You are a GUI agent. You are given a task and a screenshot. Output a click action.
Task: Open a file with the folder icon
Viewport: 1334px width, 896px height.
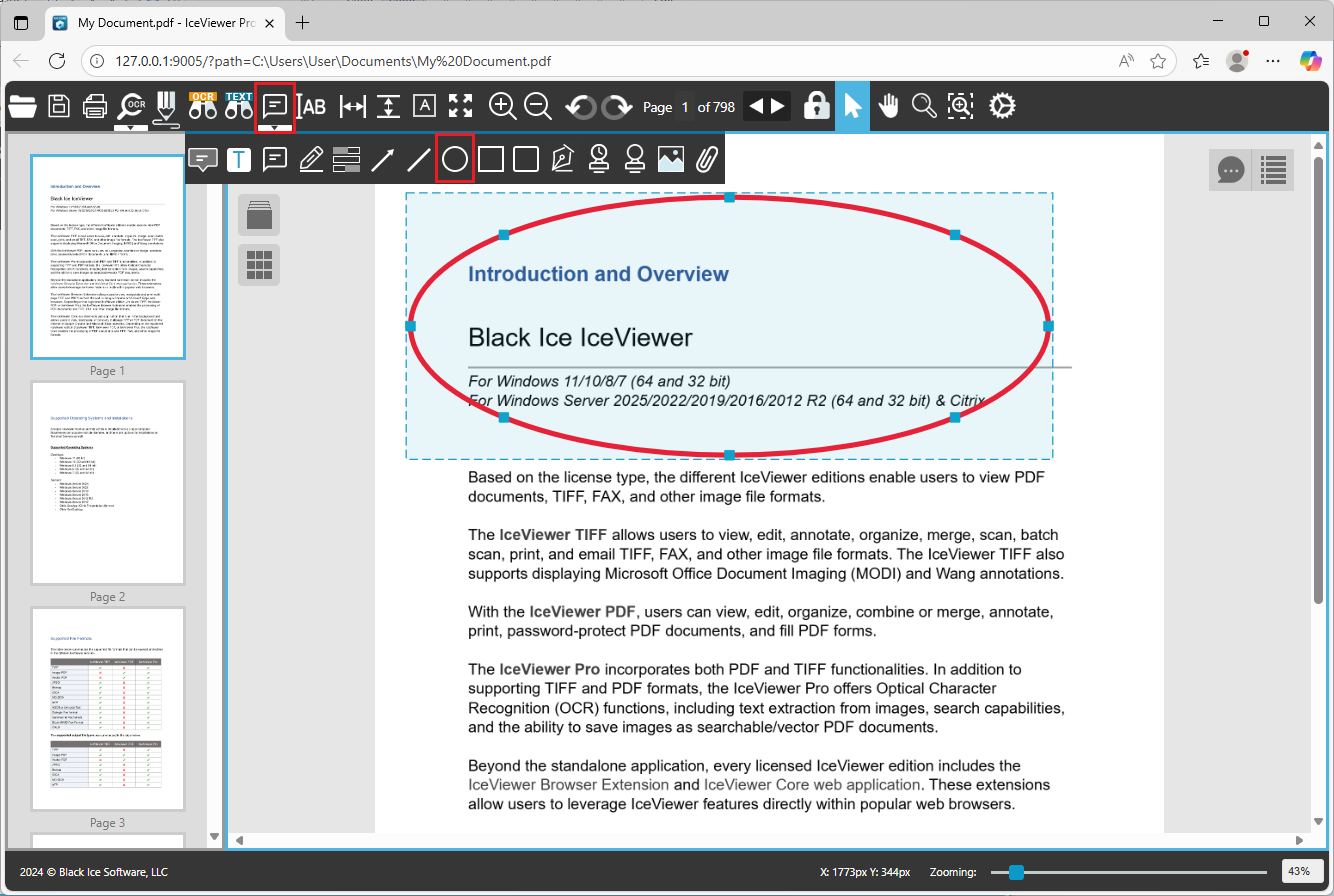click(x=22, y=106)
